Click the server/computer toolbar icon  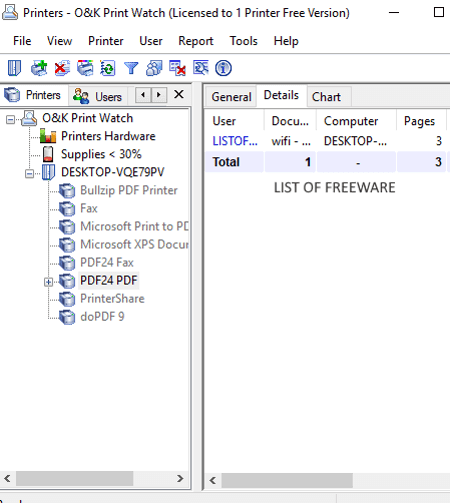pos(14,68)
